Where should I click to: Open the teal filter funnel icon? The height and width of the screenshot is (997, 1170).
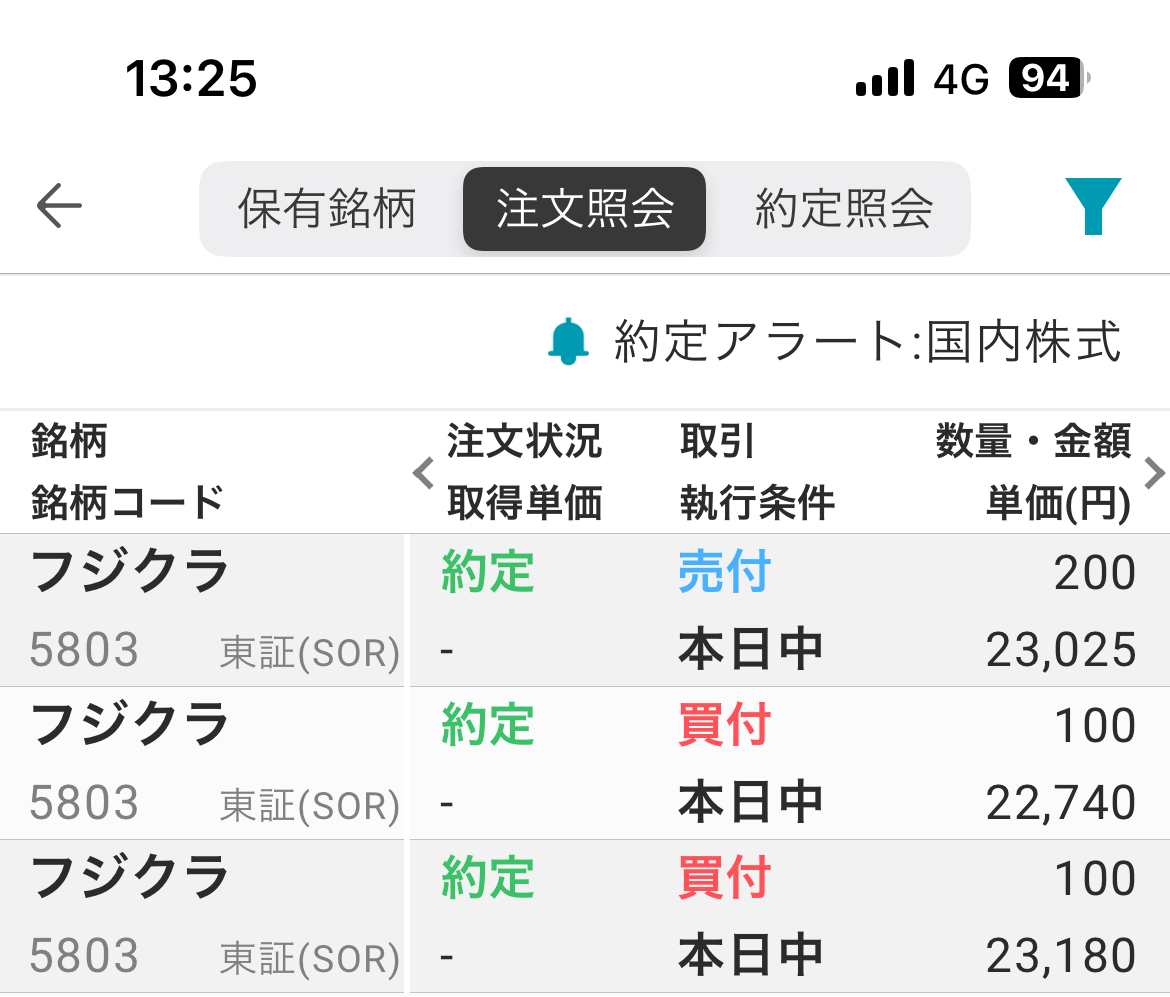[1092, 207]
